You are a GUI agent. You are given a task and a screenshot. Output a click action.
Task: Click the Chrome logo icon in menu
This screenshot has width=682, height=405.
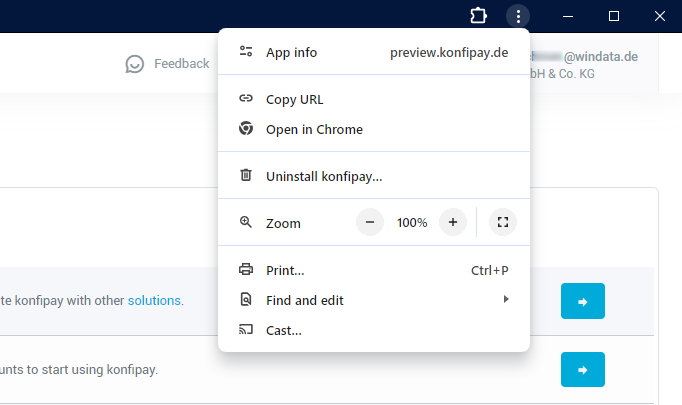246,129
